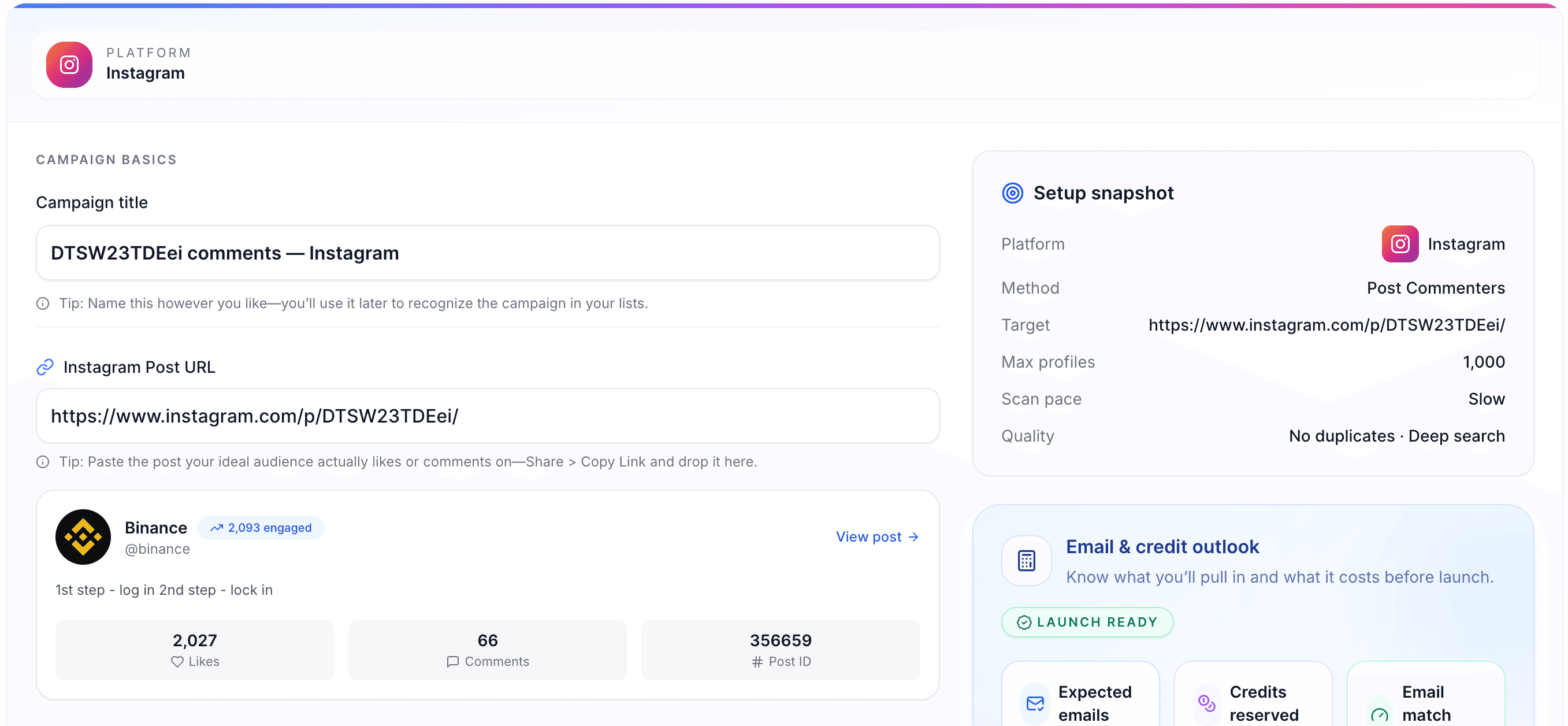
Task: Focus the Instagram Post URL input field
Action: 488,416
